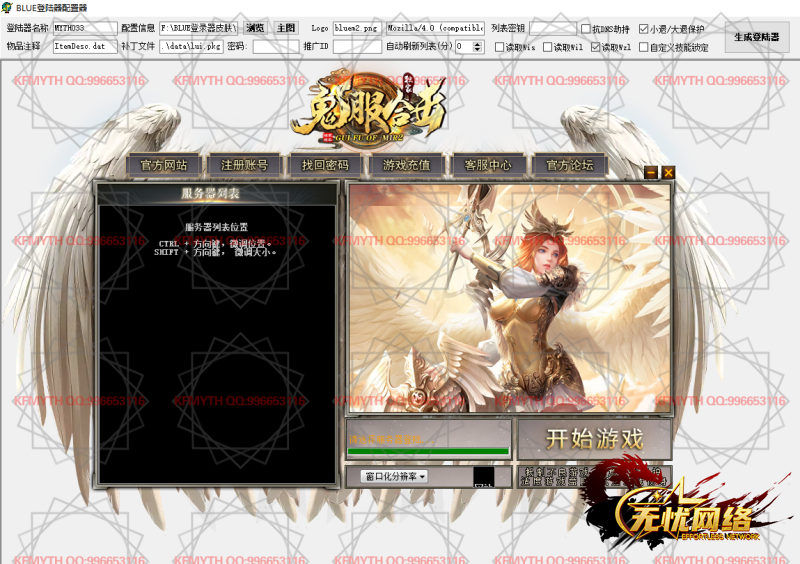The image size is (800, 564).
Task: Click the 无忧网络 dragon logo
Action: (x=684, y=503)
